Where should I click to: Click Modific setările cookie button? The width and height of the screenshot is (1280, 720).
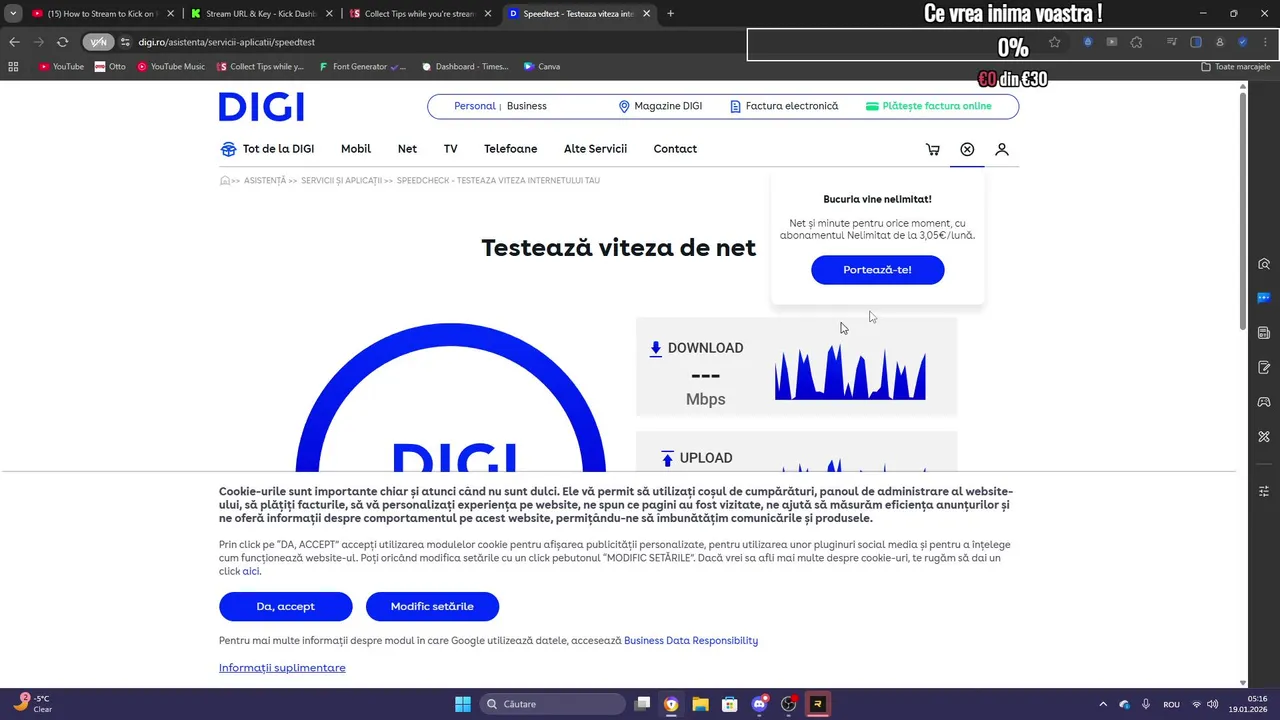[432, 606]
